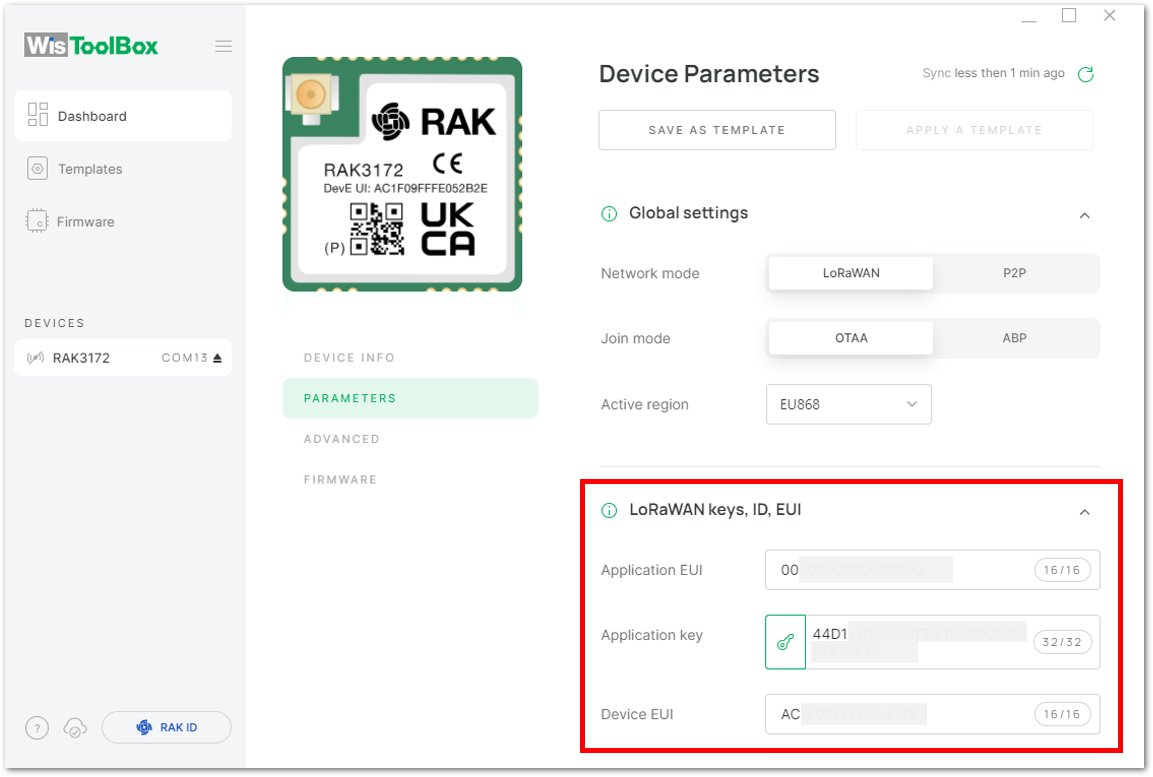
Task: Maximize the WisToolBox window
Action: pyautogui.click(x=1069, y=15)
